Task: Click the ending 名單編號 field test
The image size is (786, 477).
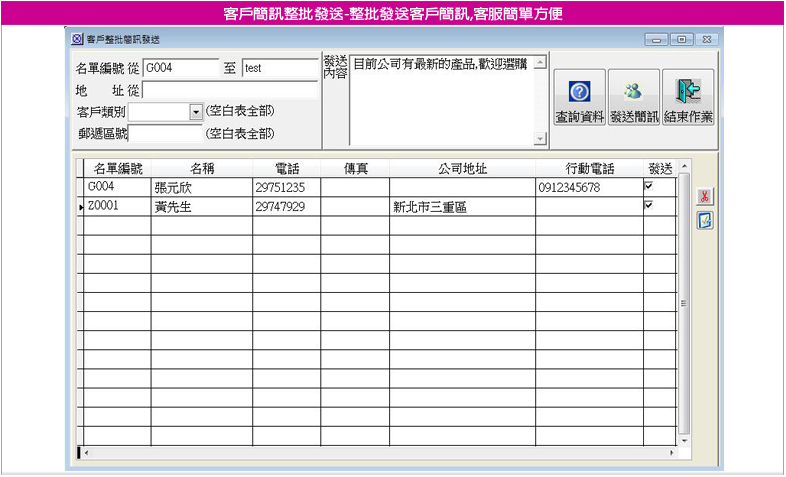Action: tap(279, 69)
